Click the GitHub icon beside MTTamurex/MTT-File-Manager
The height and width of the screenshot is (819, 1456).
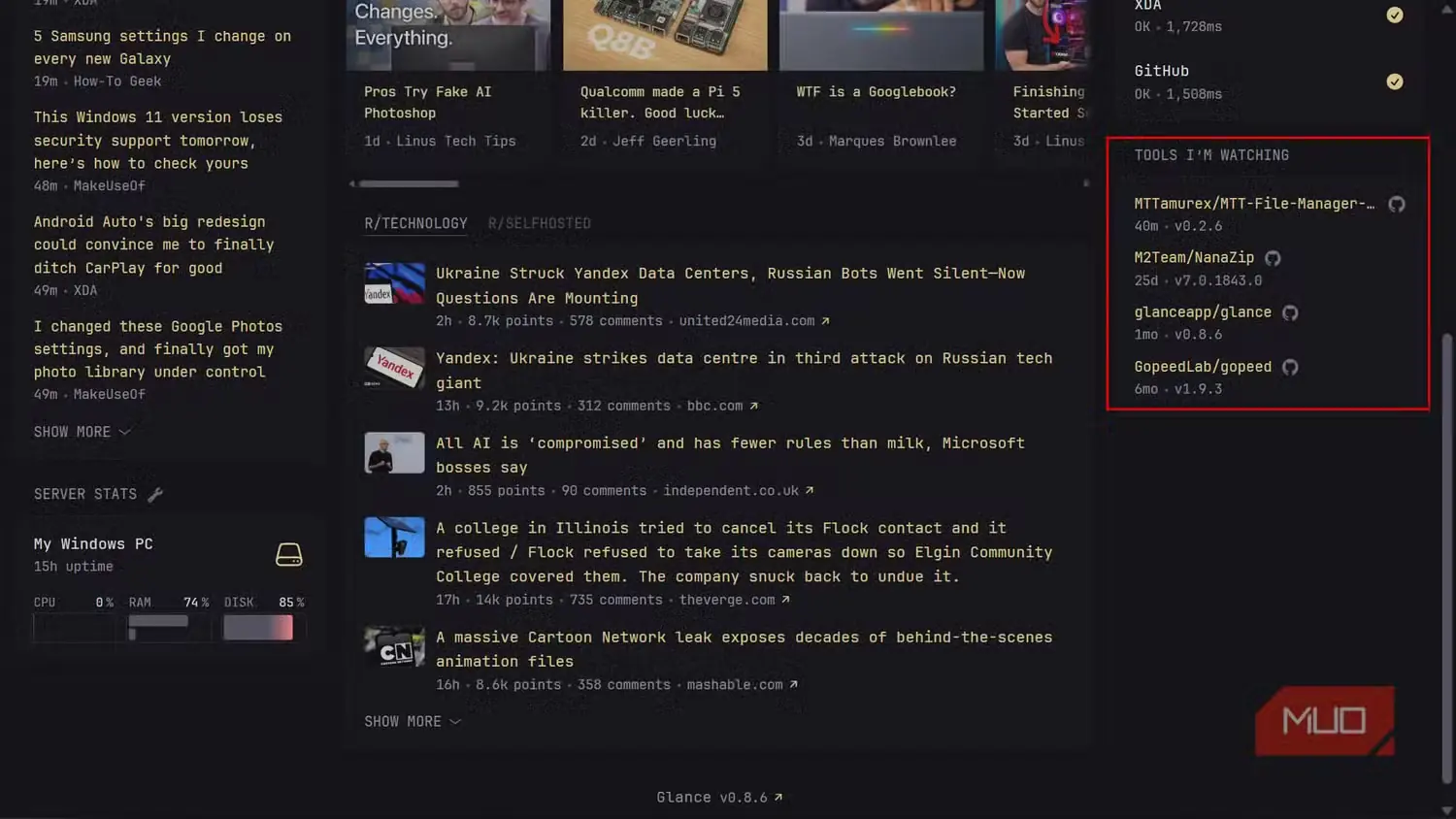coord(1396,204)
